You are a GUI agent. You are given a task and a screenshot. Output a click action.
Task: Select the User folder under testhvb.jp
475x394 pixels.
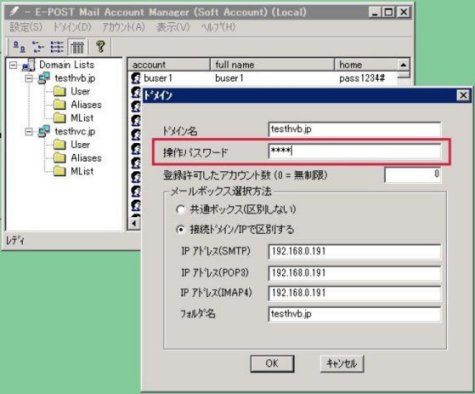coord(80,91)
